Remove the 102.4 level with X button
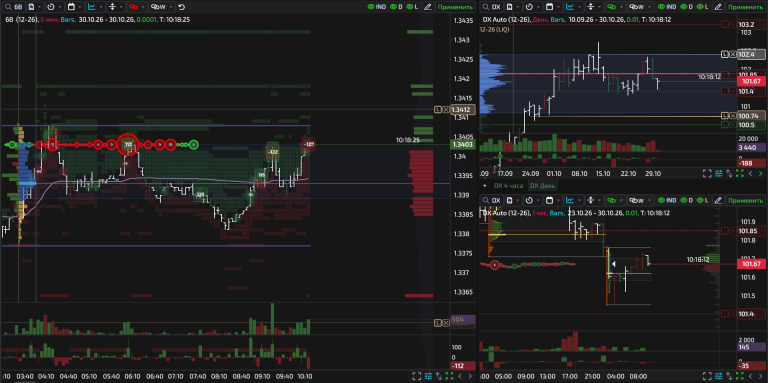 733,54
